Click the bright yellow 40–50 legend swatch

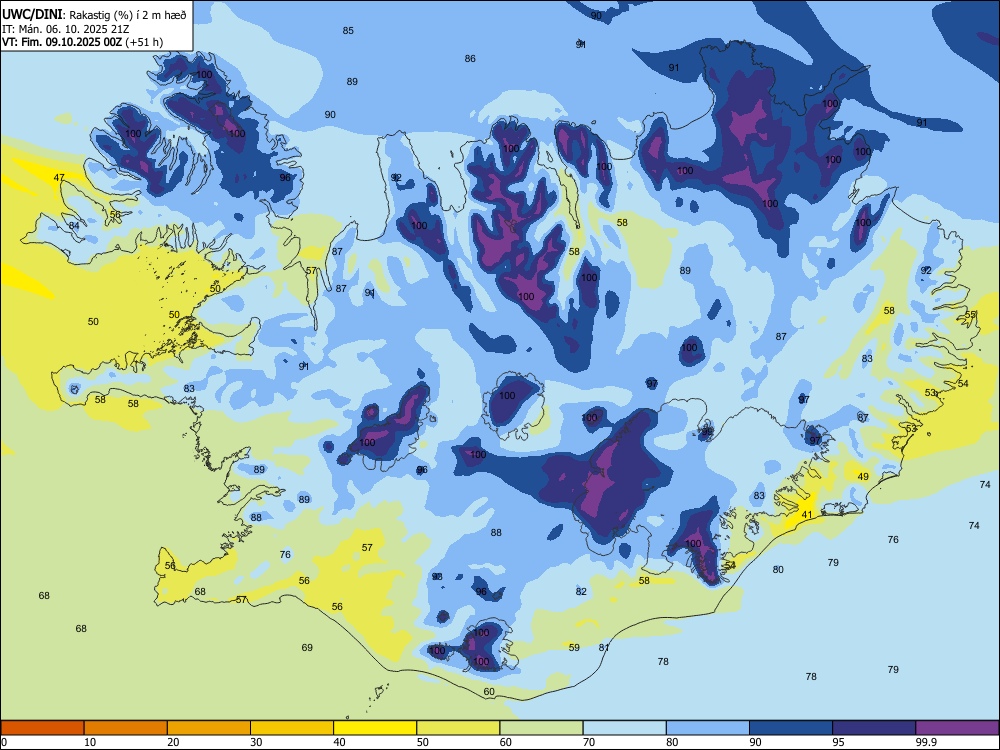[375, 728]
